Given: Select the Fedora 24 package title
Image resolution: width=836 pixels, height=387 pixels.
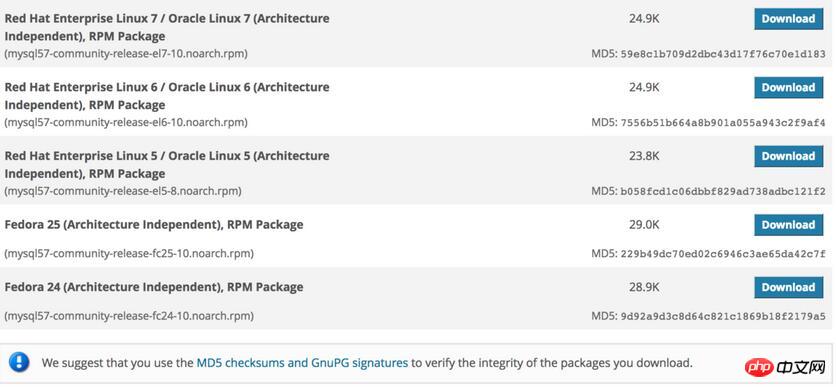Looking at the screenshot, I should tap(154, 287).
